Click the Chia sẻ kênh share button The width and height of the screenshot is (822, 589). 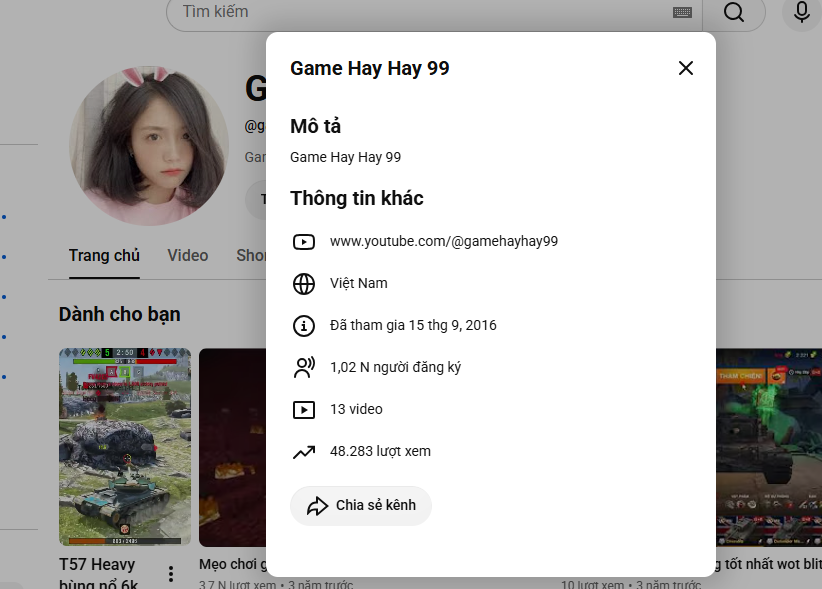point(361,506)
